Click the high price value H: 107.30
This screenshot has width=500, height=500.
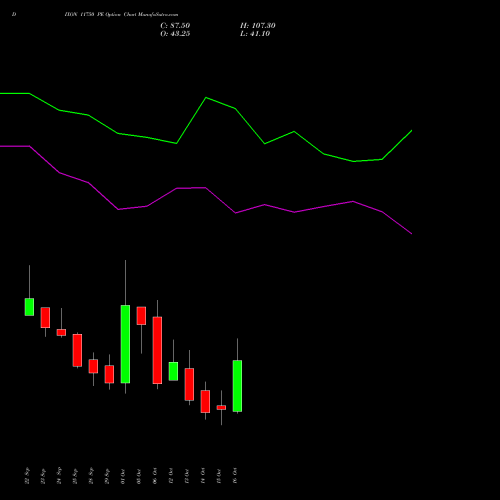tap(258, 26)
